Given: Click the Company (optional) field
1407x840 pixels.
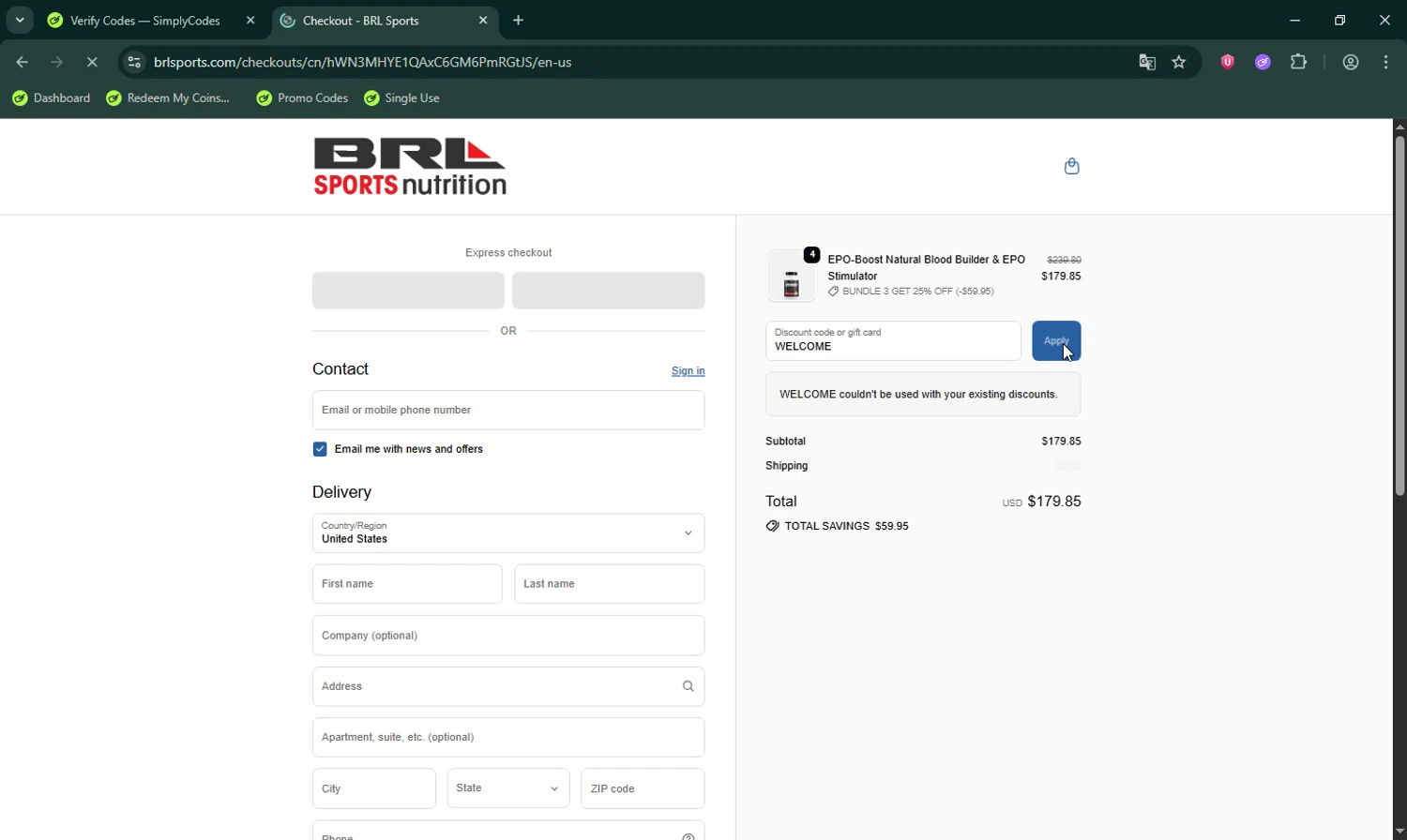Looking at the screenshot, I should click(x=508, y=636).
